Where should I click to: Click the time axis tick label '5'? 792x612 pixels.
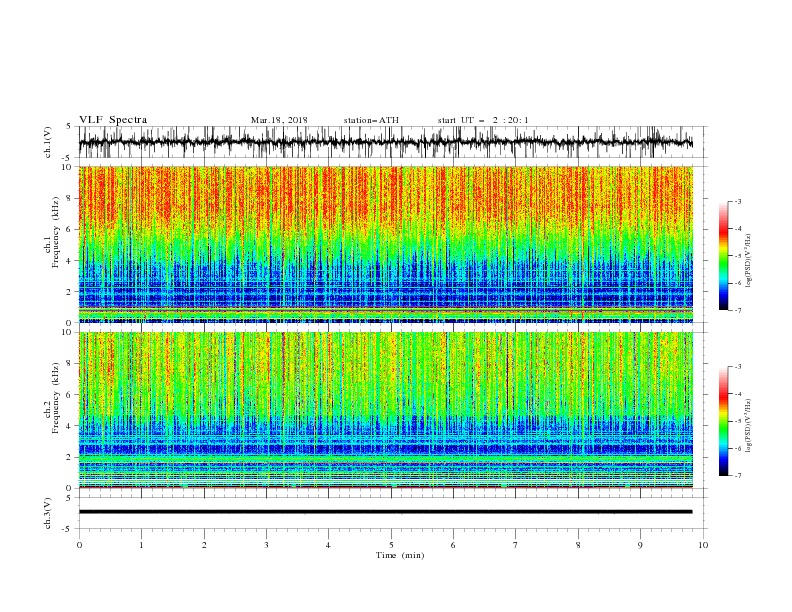(391, 545)
